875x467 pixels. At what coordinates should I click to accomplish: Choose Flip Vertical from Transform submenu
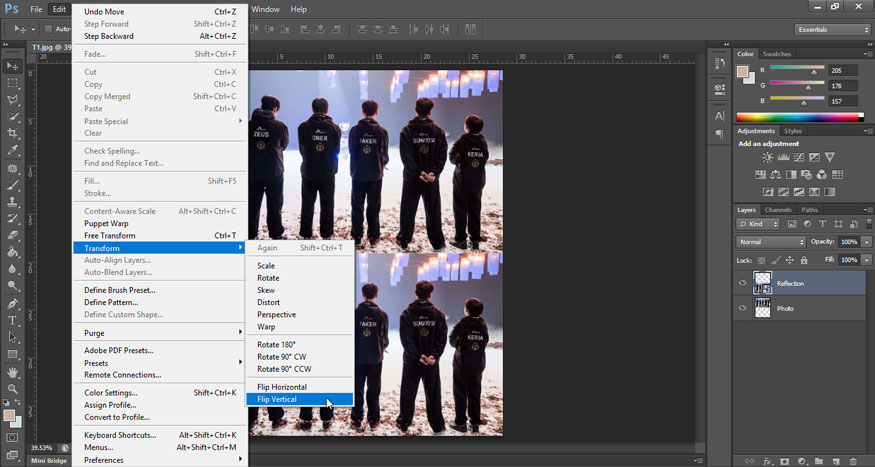point(277,399)
